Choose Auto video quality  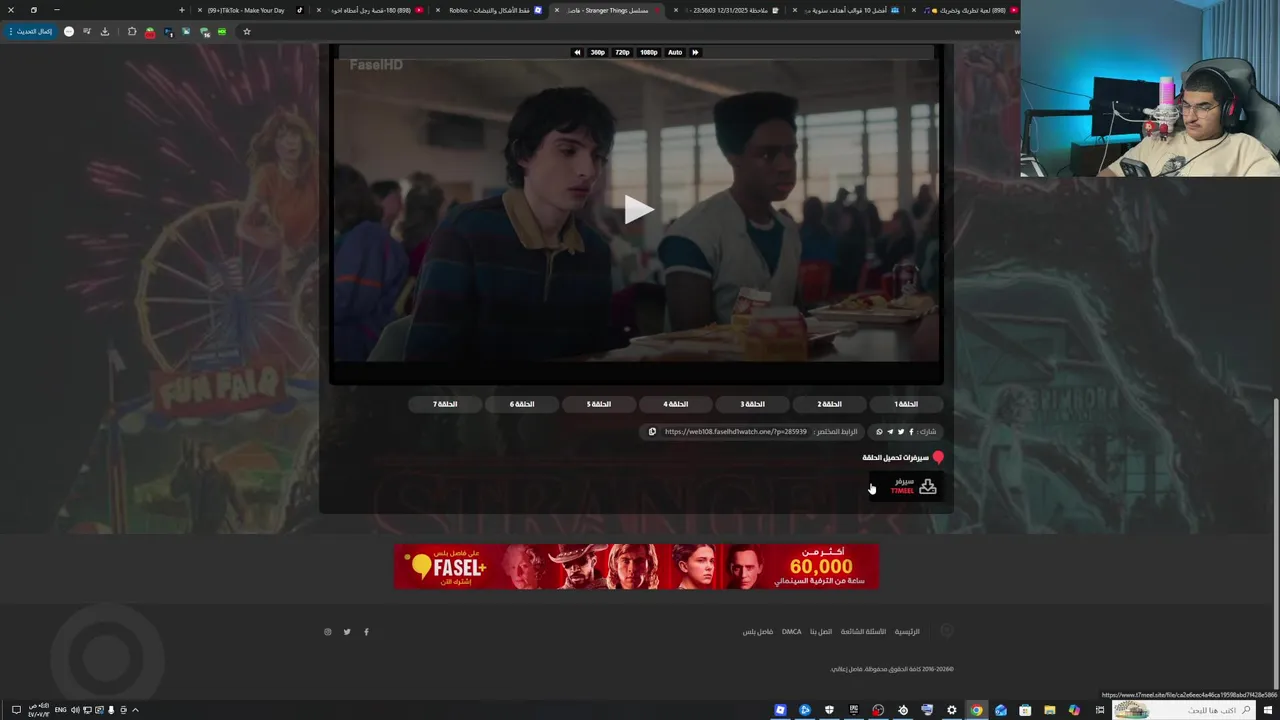pyautogui.click(x=675, y=52)
